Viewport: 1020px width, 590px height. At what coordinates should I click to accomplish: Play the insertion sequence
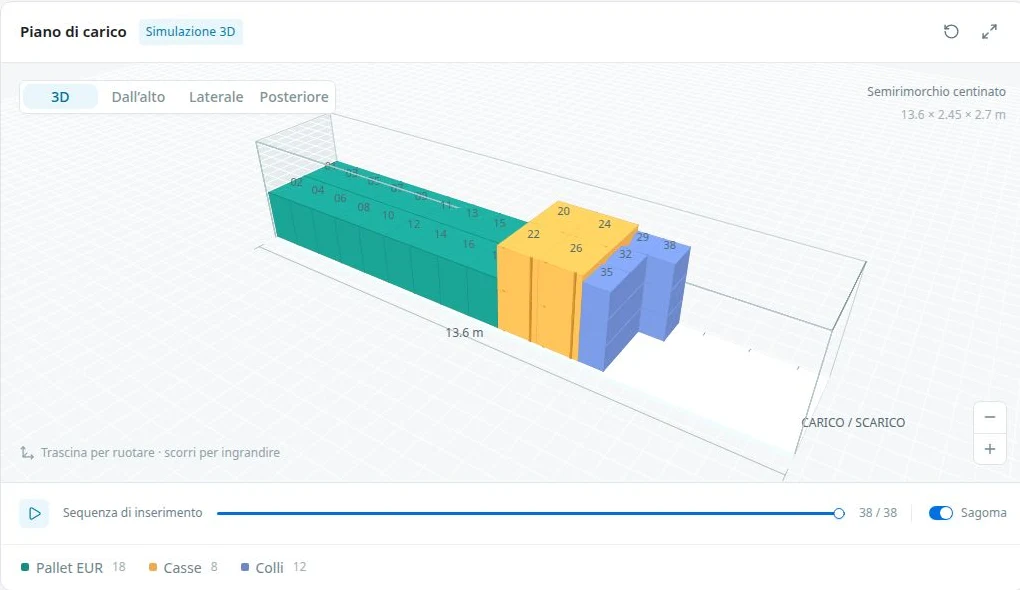coord(34,513)
